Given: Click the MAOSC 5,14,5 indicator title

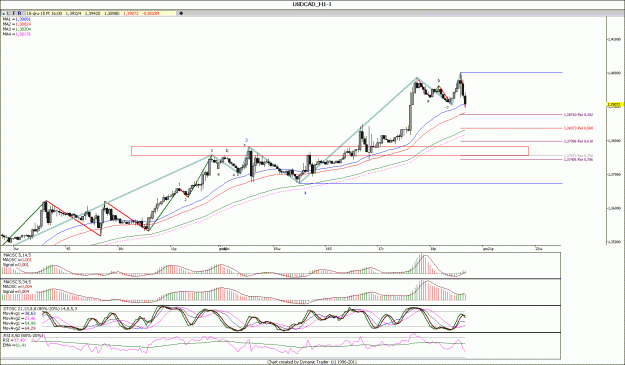Looking at the screenshot, I should (17, 255).
